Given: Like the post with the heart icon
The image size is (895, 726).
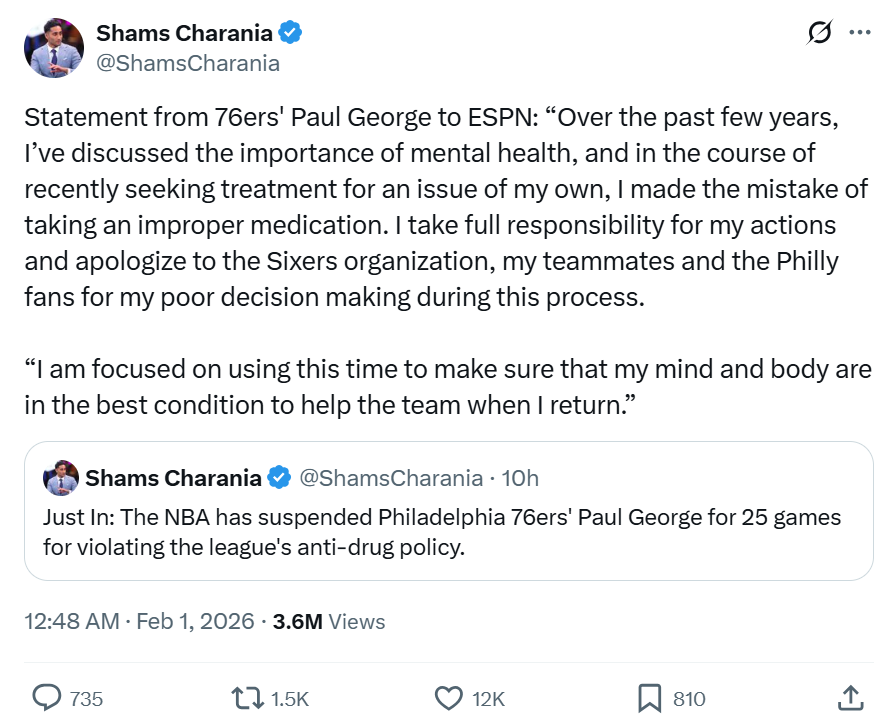Looking at the screenshot, I should pyautogui.click(x=451, y=698).
